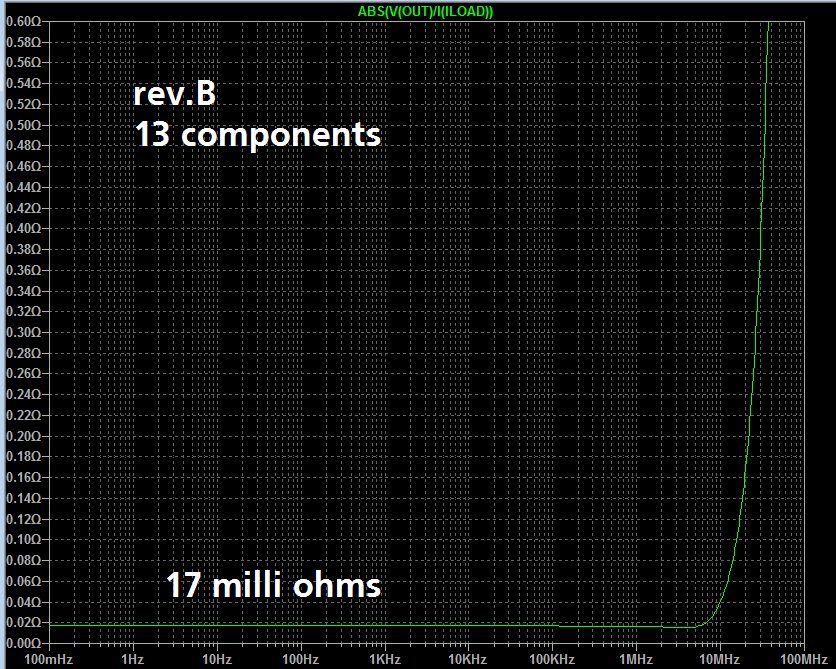Click the 0.58Ω y-axis label

(23, 42)
